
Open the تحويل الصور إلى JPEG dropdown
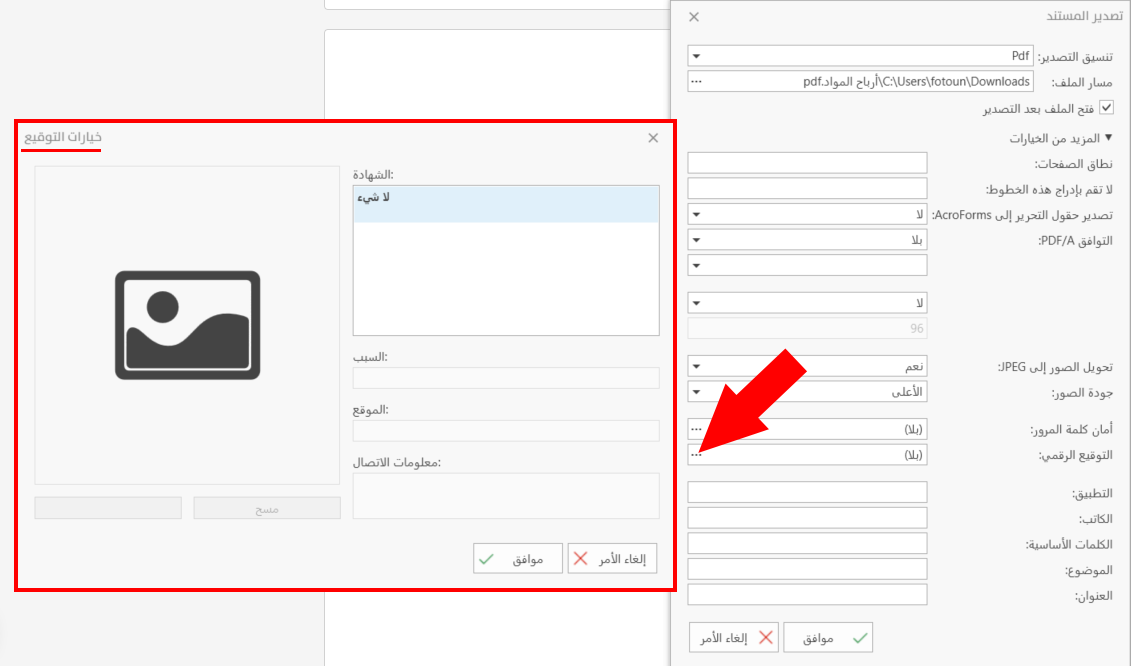click(x=806, y=366)
